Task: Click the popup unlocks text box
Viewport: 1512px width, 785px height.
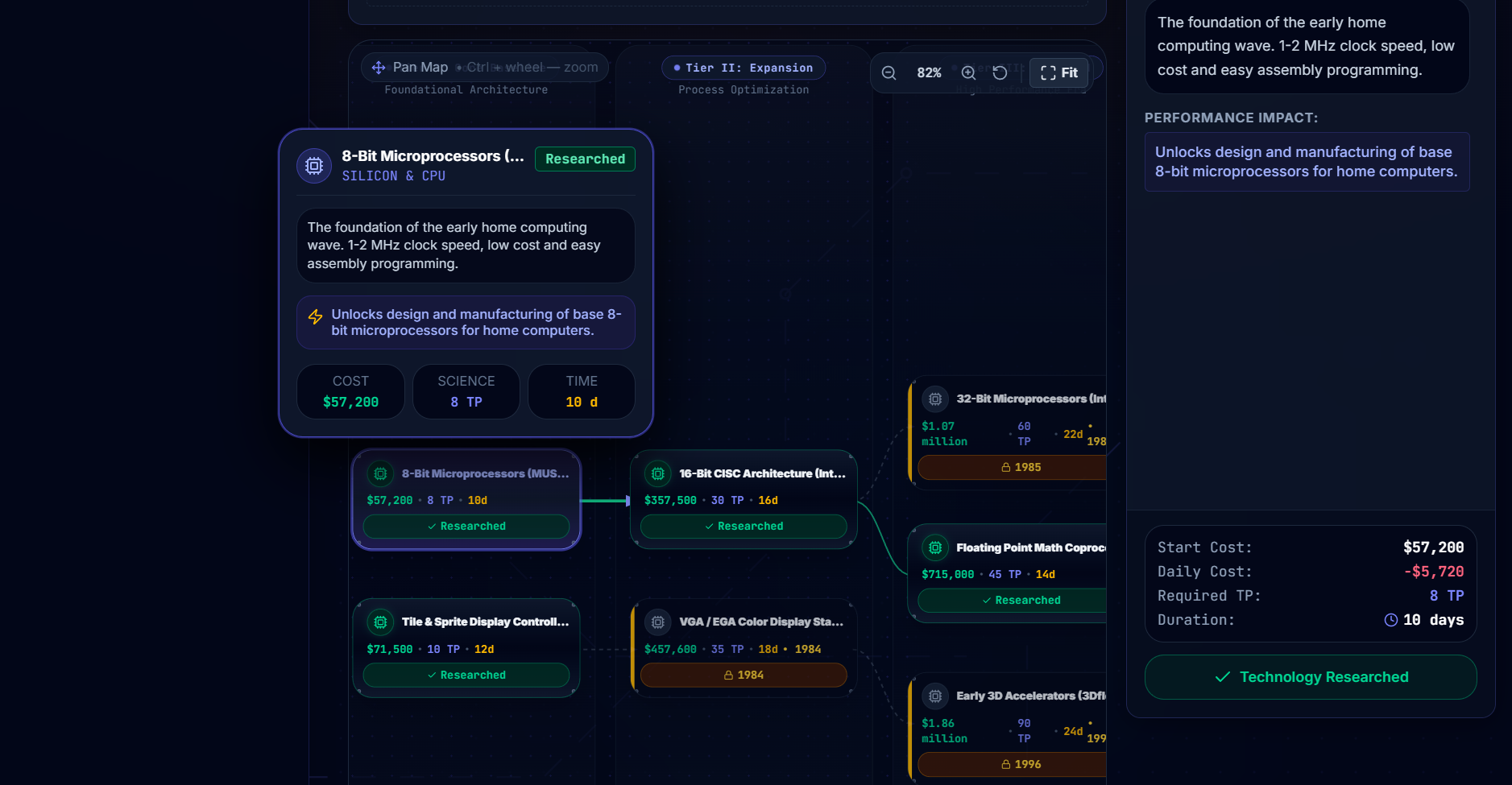Action: [x=466, y=323]
